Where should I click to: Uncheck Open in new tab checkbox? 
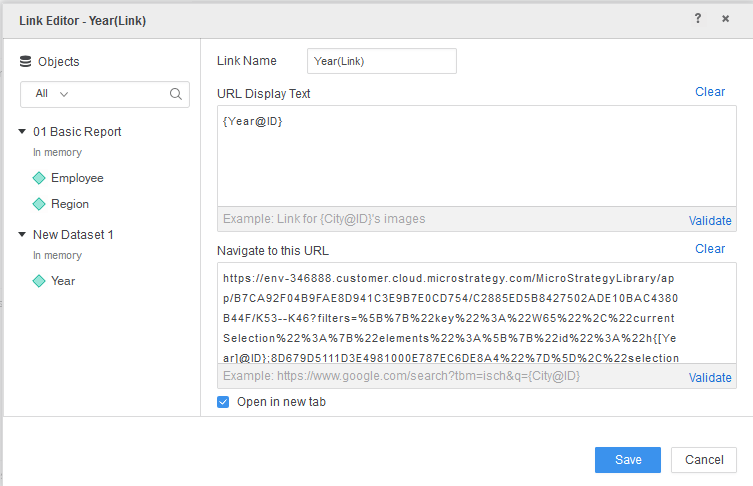pyautogui.click(x=223, y=402)
